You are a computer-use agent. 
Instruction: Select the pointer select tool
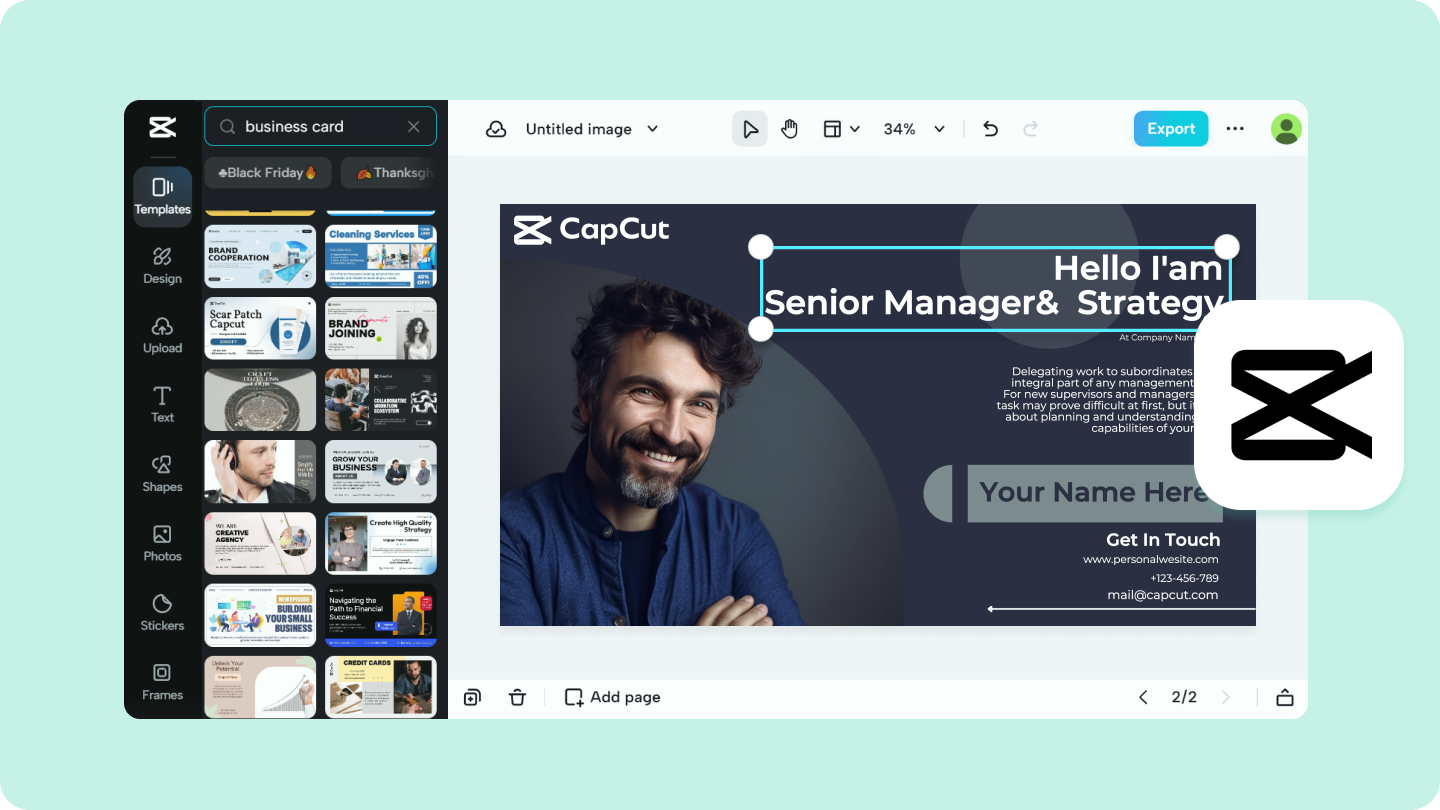click(750, 129)
